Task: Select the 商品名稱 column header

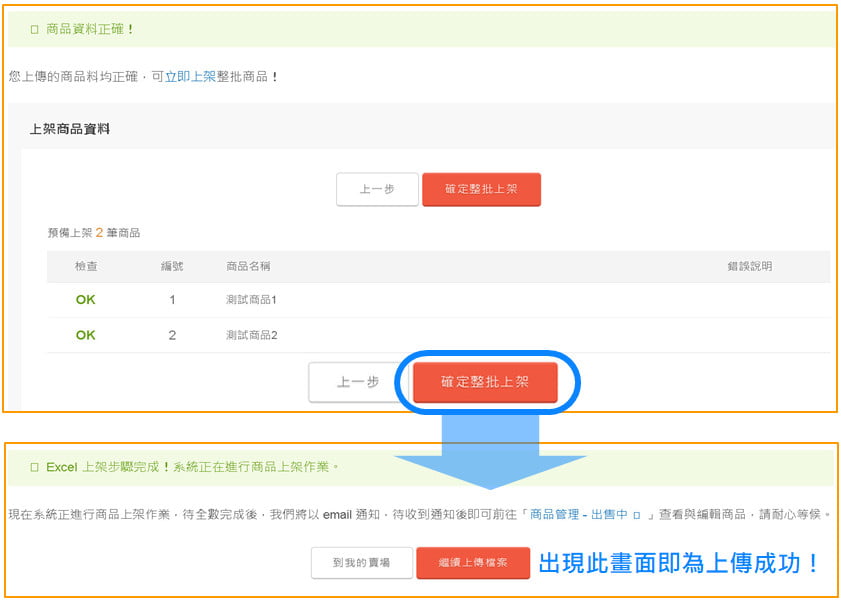Action: point(248,267)
